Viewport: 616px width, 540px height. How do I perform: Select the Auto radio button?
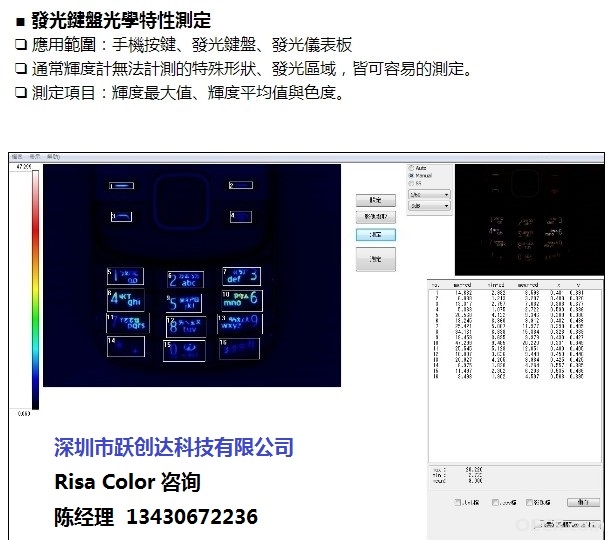click(412, 168)
